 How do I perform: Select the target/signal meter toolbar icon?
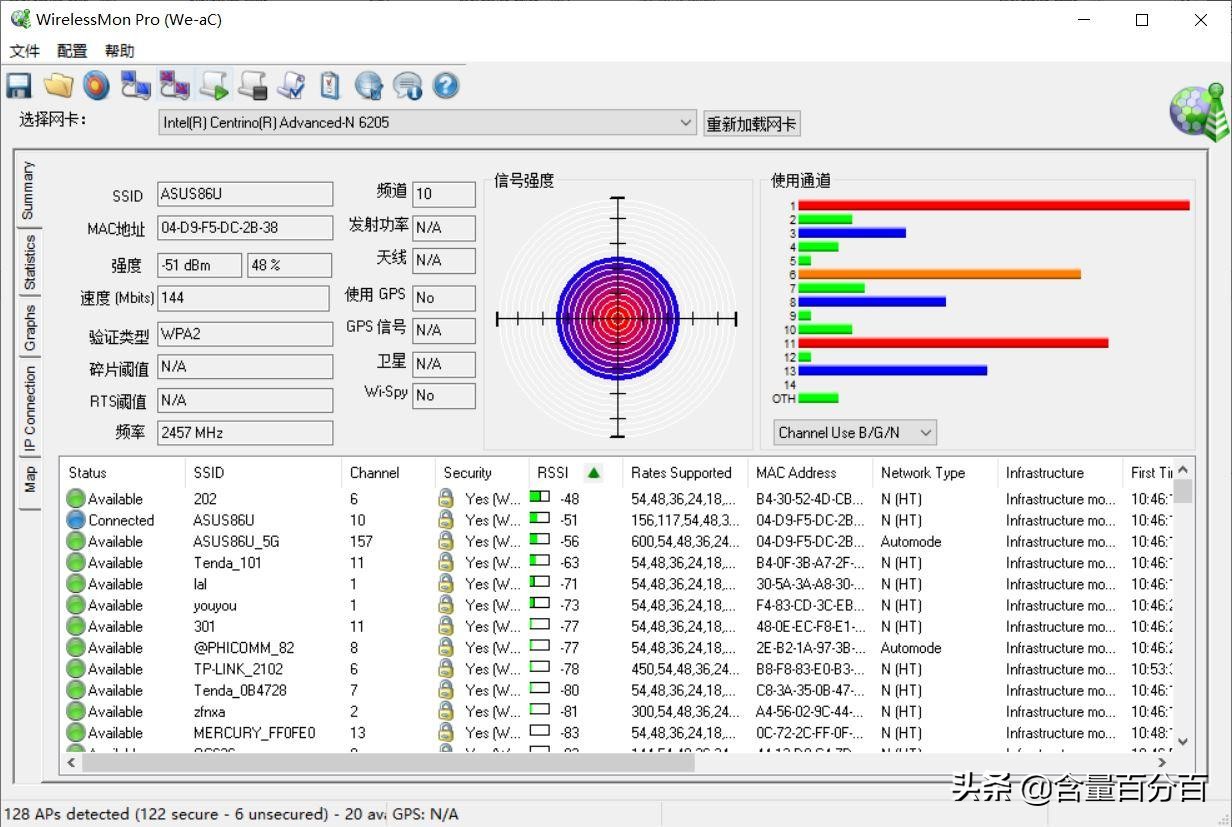[x=96, y=85]
